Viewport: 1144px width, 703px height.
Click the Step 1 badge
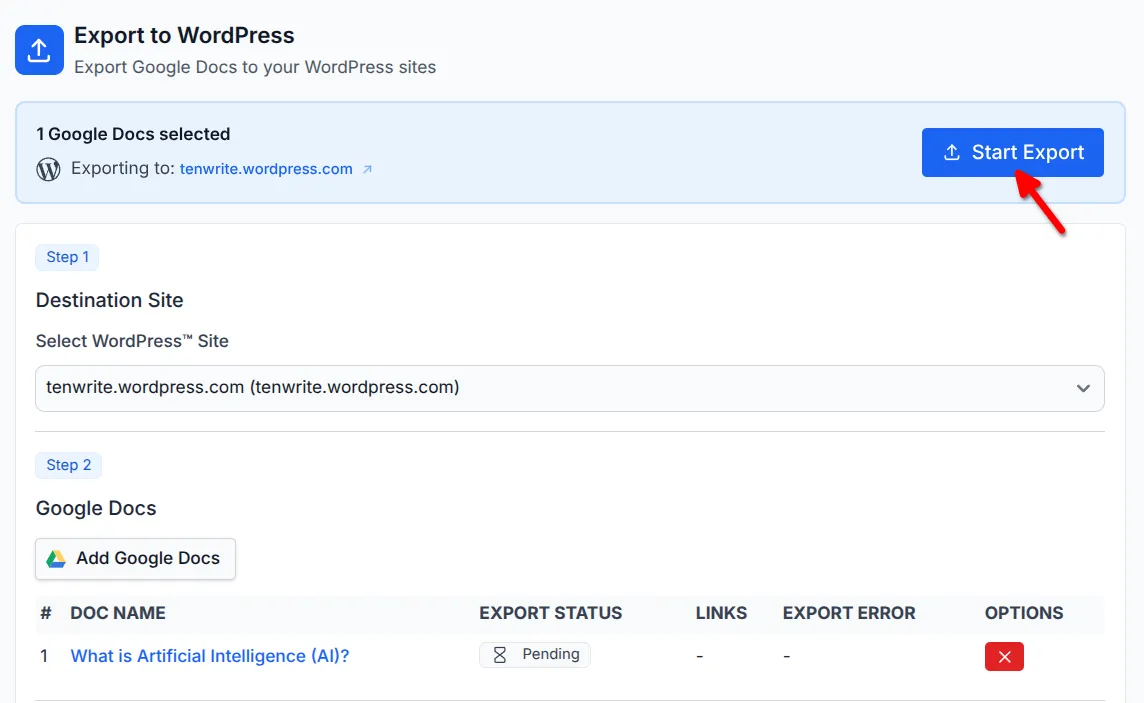(x=67, y=257)
